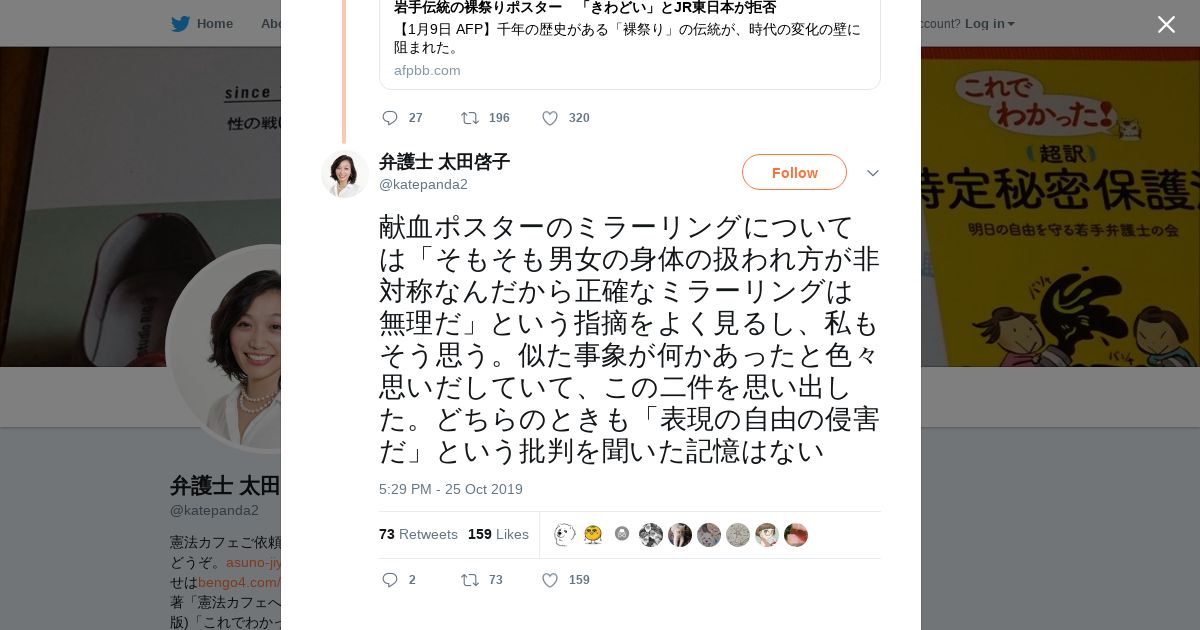Image resolution: width=1200 pixels, height=630 pixels.
Task: Open the @katepanda2 handle in the tweet
Action: 423,185
